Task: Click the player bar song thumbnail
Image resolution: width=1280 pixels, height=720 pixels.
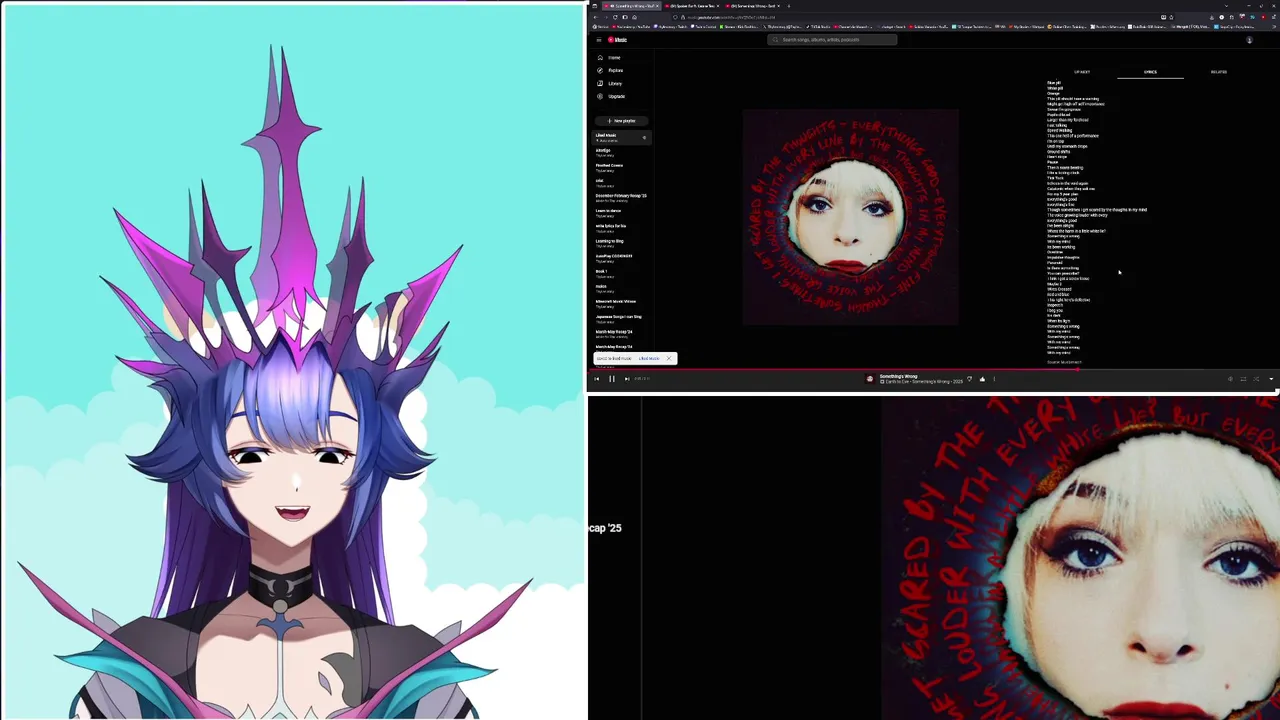Action: [870, 379]
